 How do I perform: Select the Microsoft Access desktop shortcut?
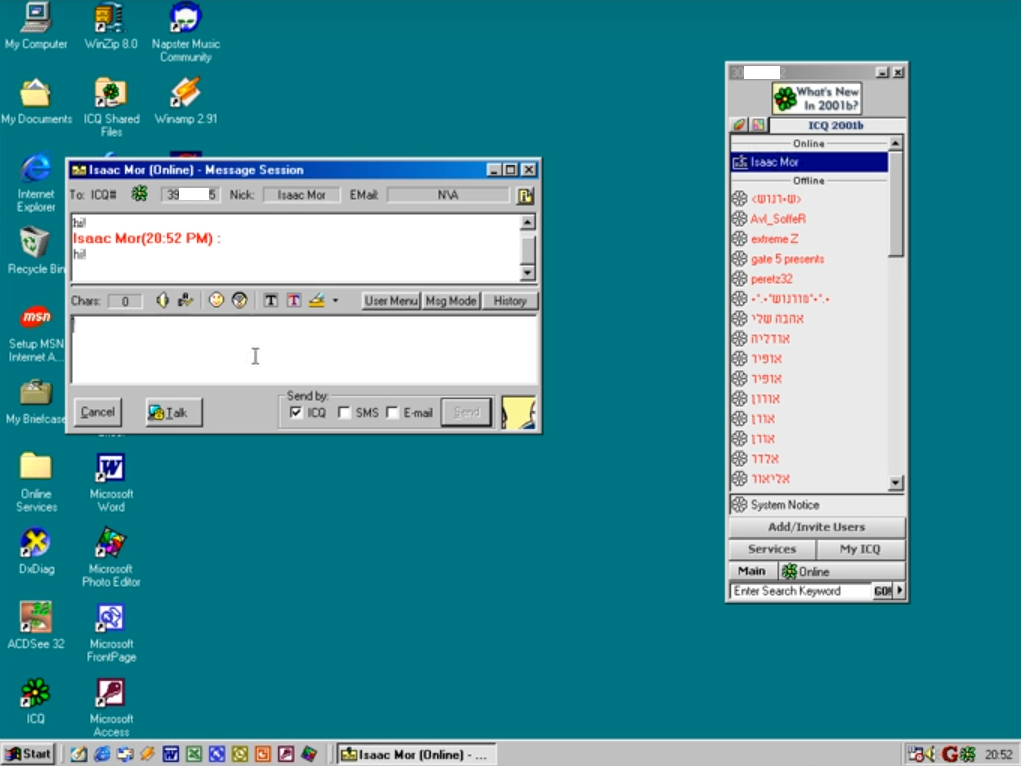point(111,707)
